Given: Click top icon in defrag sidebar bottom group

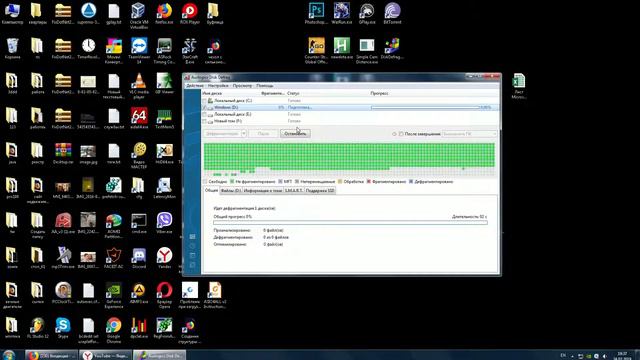Looking at the screenshot, I should click(193, 237).
